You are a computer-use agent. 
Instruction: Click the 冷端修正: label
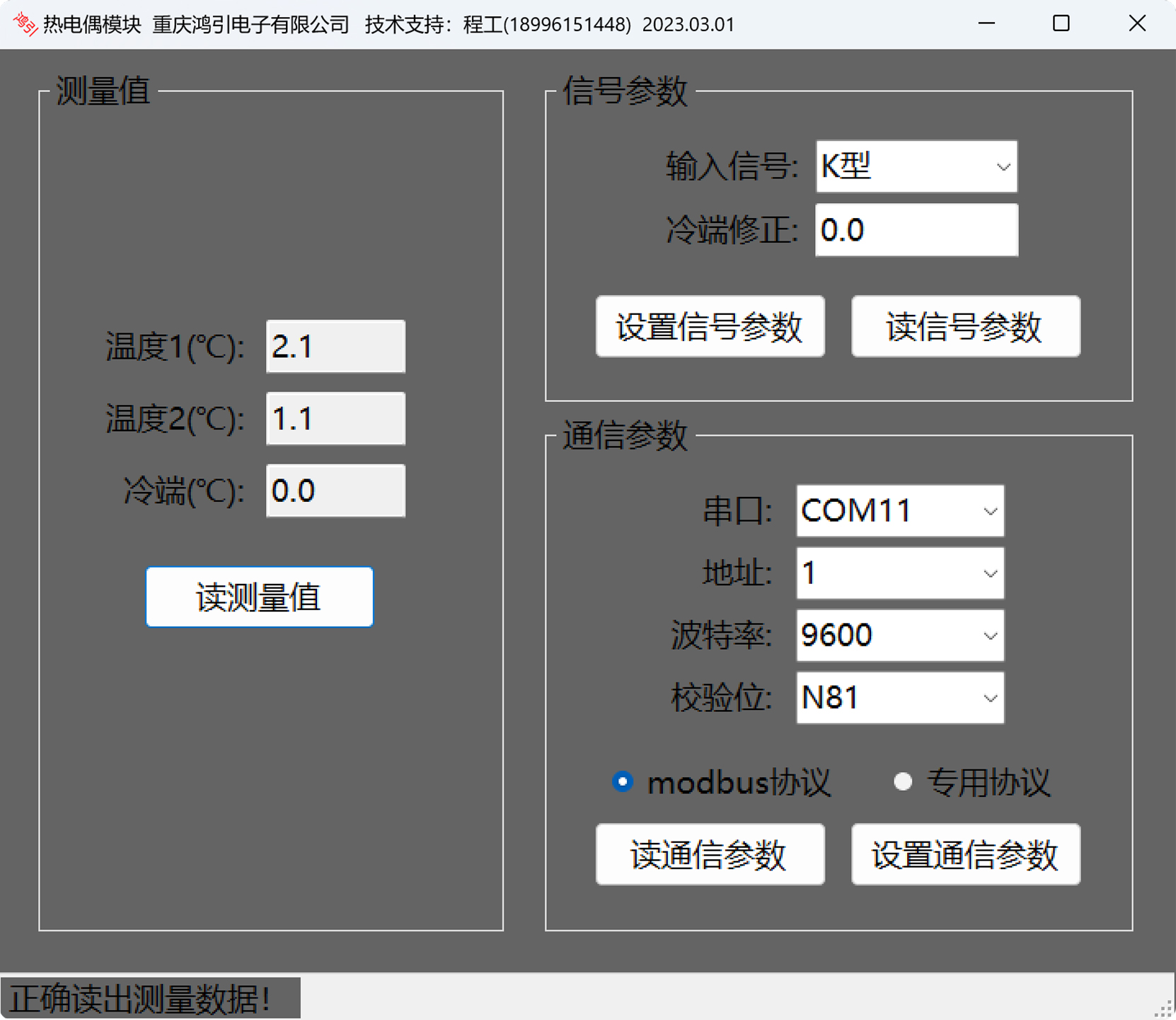(x=732, y=231)
